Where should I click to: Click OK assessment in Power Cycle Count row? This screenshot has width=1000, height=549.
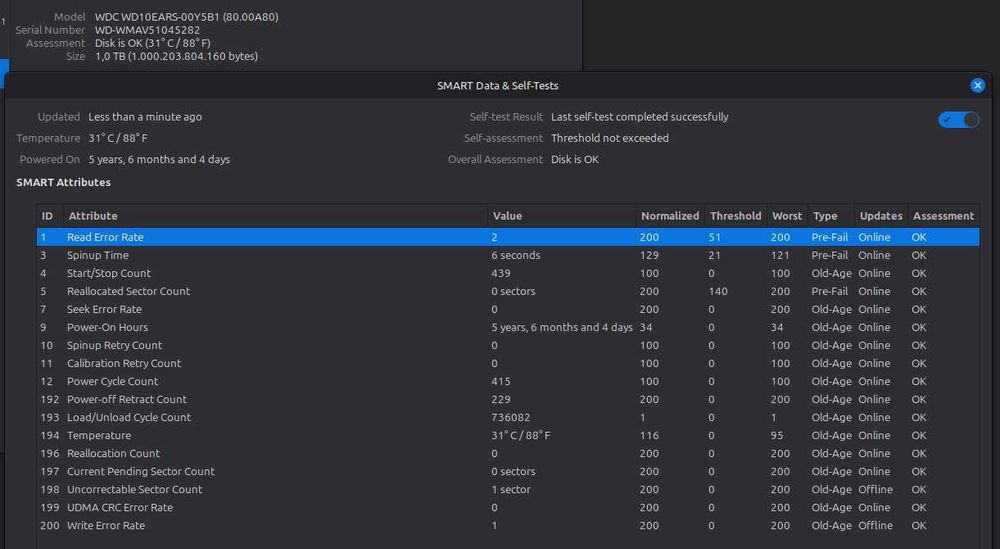(x=918, y=381)
